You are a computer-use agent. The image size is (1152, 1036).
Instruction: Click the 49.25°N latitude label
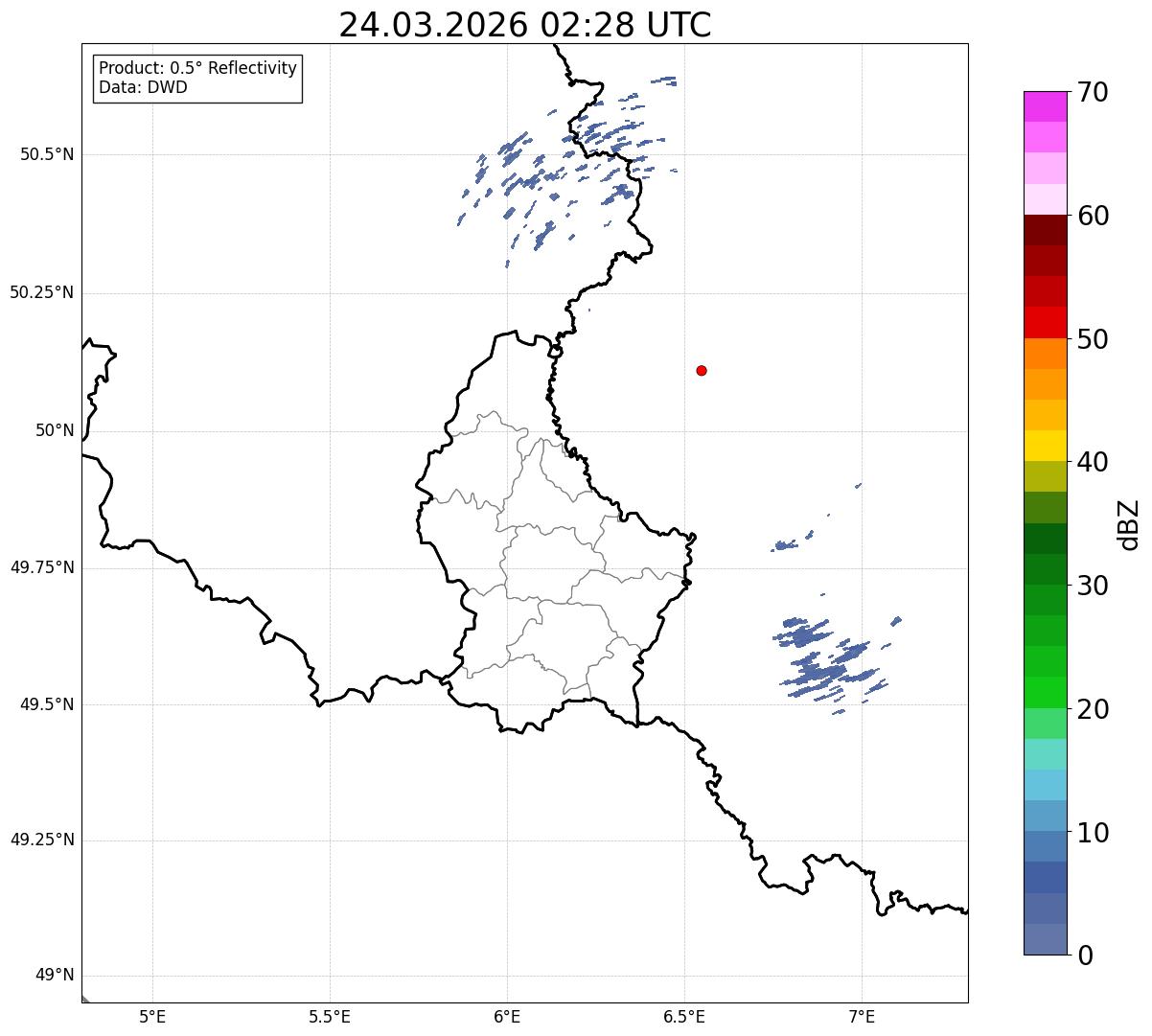pyautogui.click(x=41, y=840)
